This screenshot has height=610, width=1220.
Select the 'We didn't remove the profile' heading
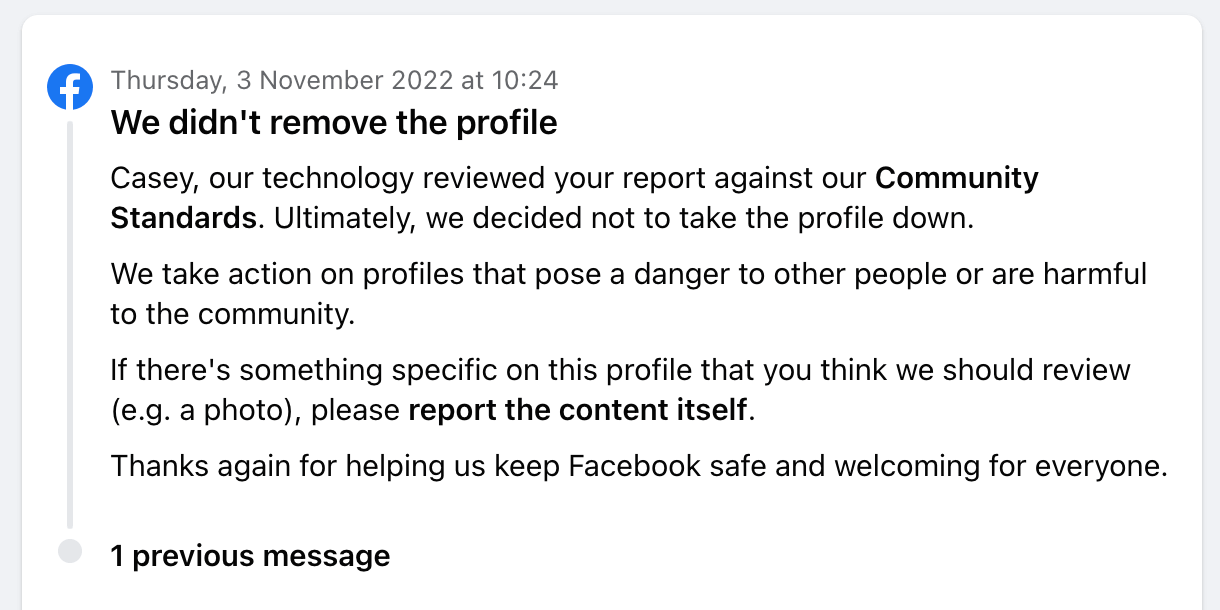334,123
